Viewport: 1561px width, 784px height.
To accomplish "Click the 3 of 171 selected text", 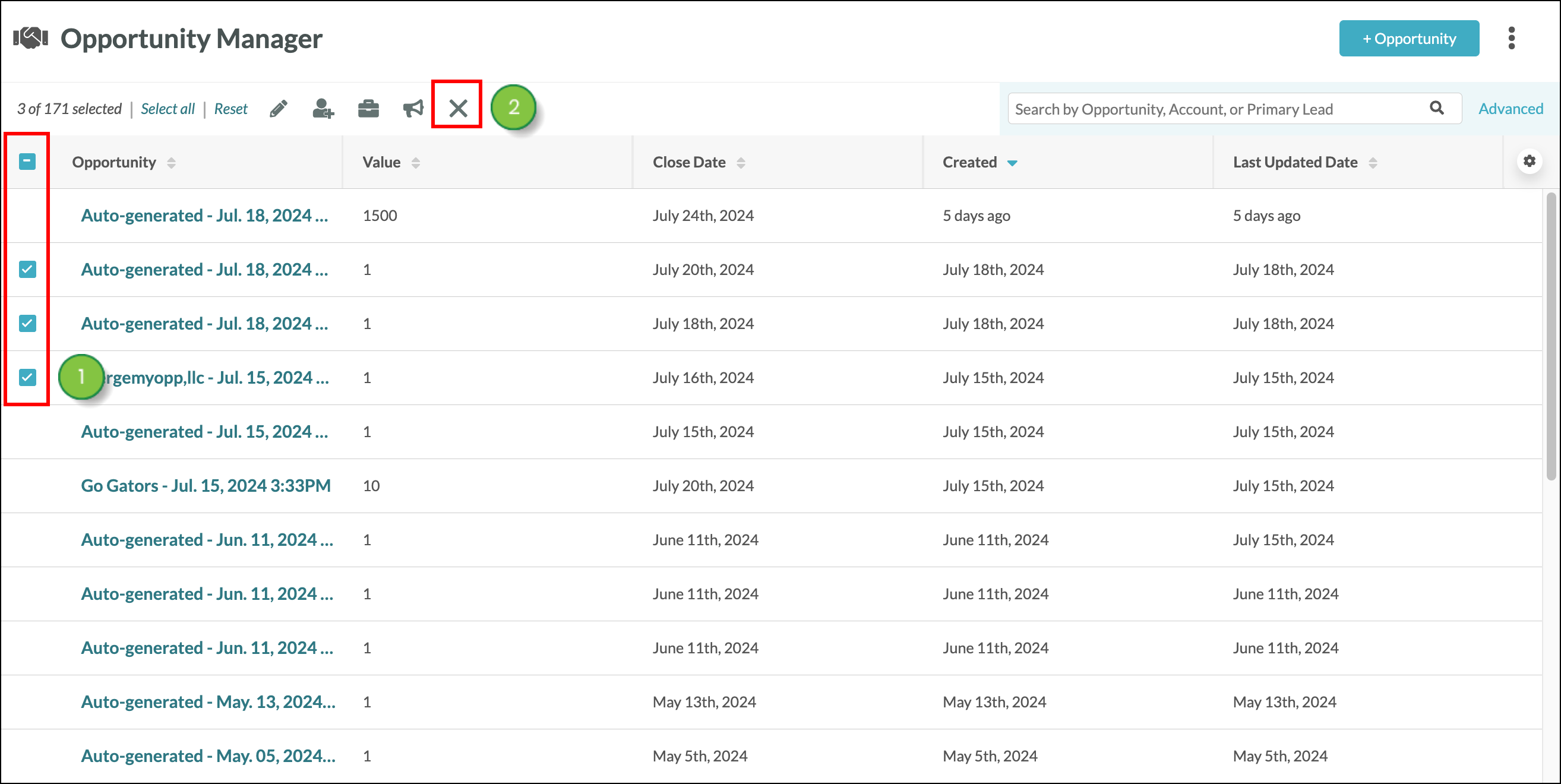I will tap(69, 109).
